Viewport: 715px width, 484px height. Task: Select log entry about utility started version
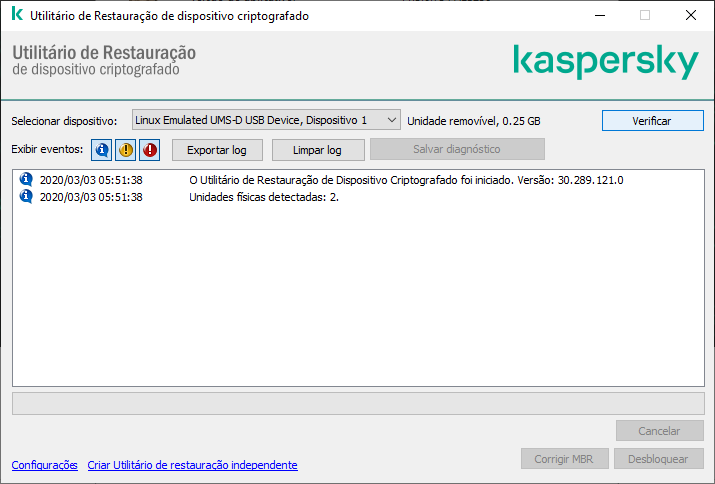(x=358, y=180)
